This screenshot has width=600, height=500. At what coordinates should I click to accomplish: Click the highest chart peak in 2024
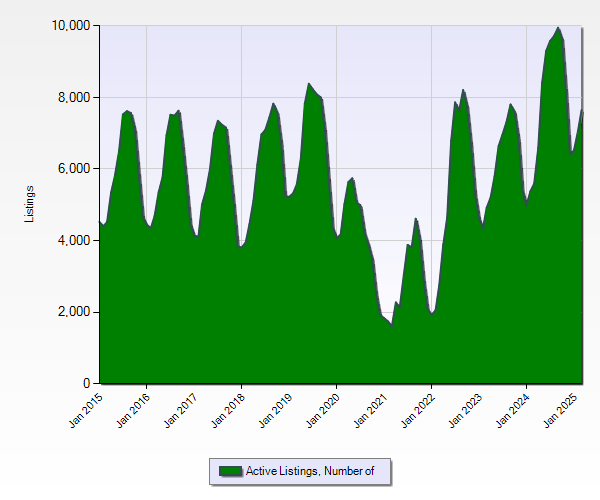click(x=557, y=28)
